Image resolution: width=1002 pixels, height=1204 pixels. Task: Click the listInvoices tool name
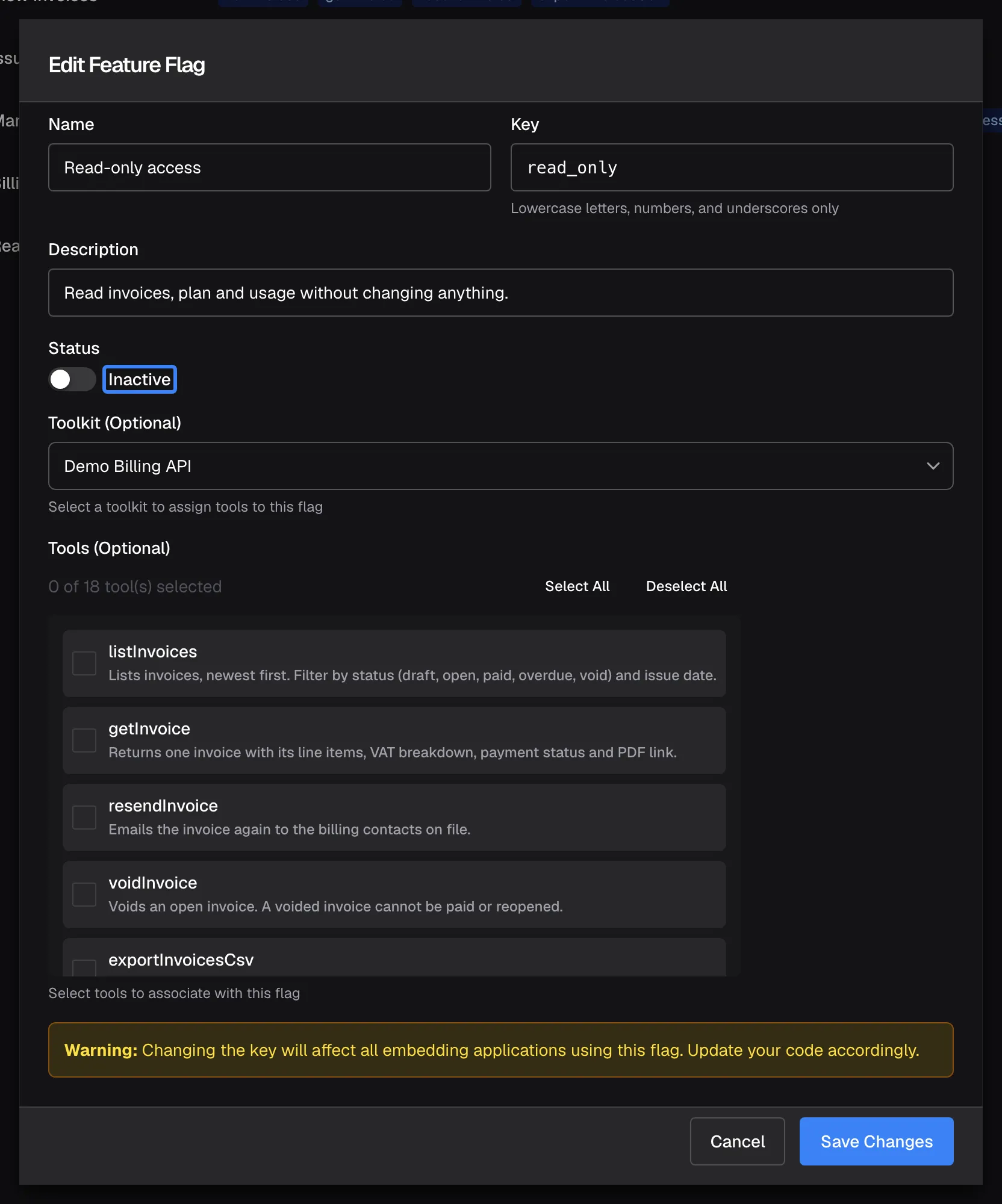[153, 651]
